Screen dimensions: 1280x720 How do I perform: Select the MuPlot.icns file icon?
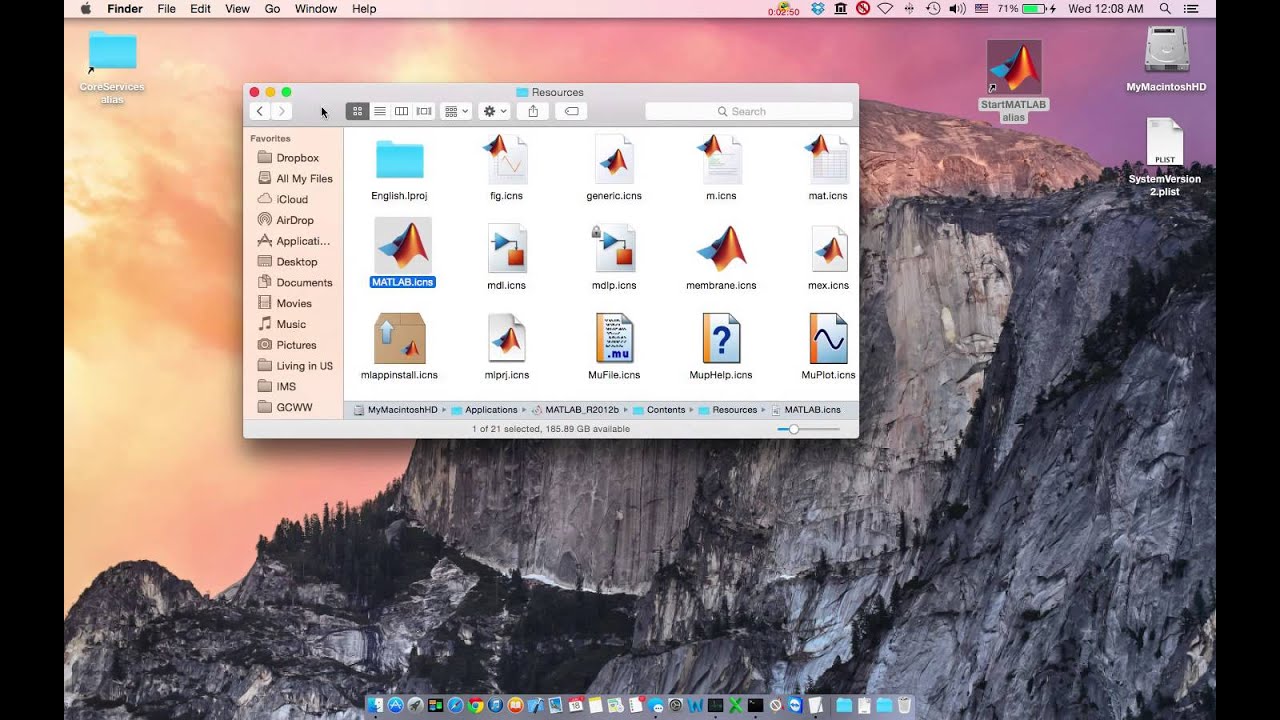(x=828, y=338)
